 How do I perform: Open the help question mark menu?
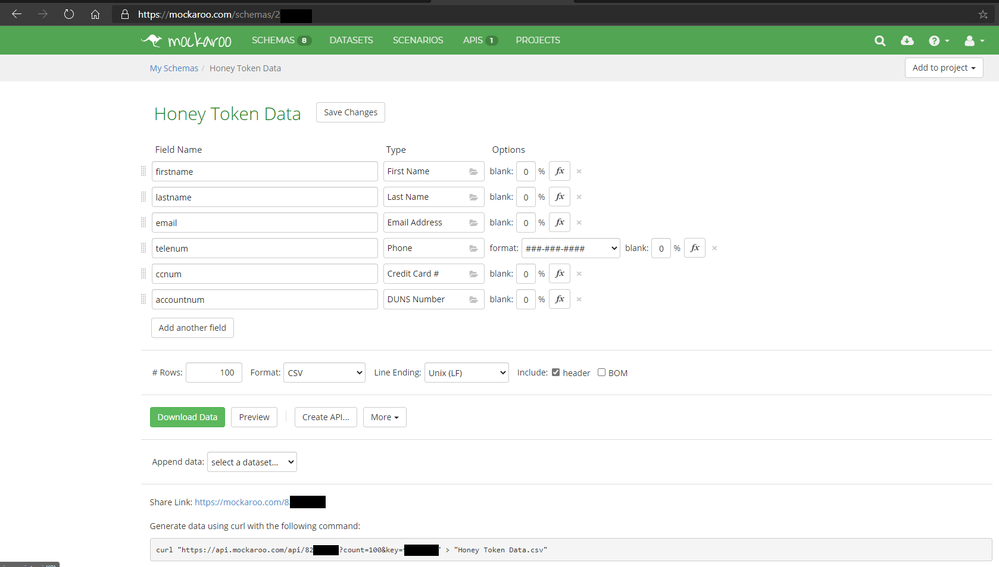[938, 41]
